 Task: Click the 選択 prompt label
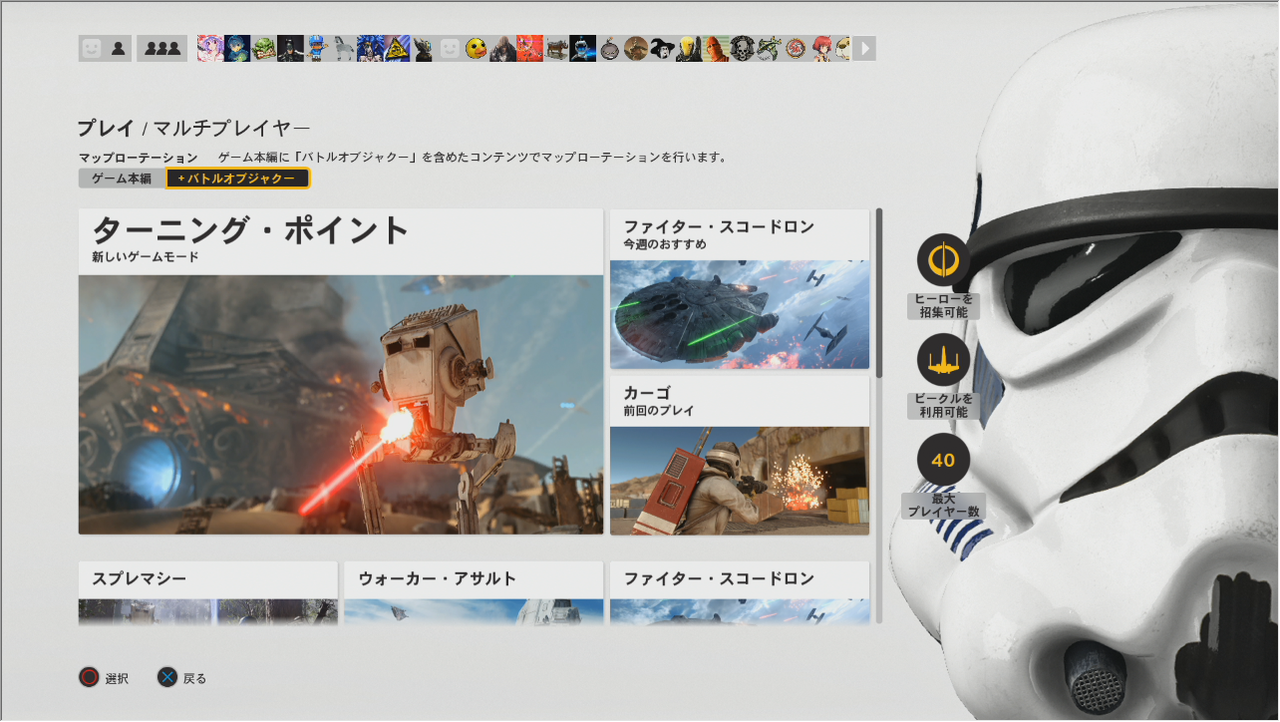click(117, 679)
